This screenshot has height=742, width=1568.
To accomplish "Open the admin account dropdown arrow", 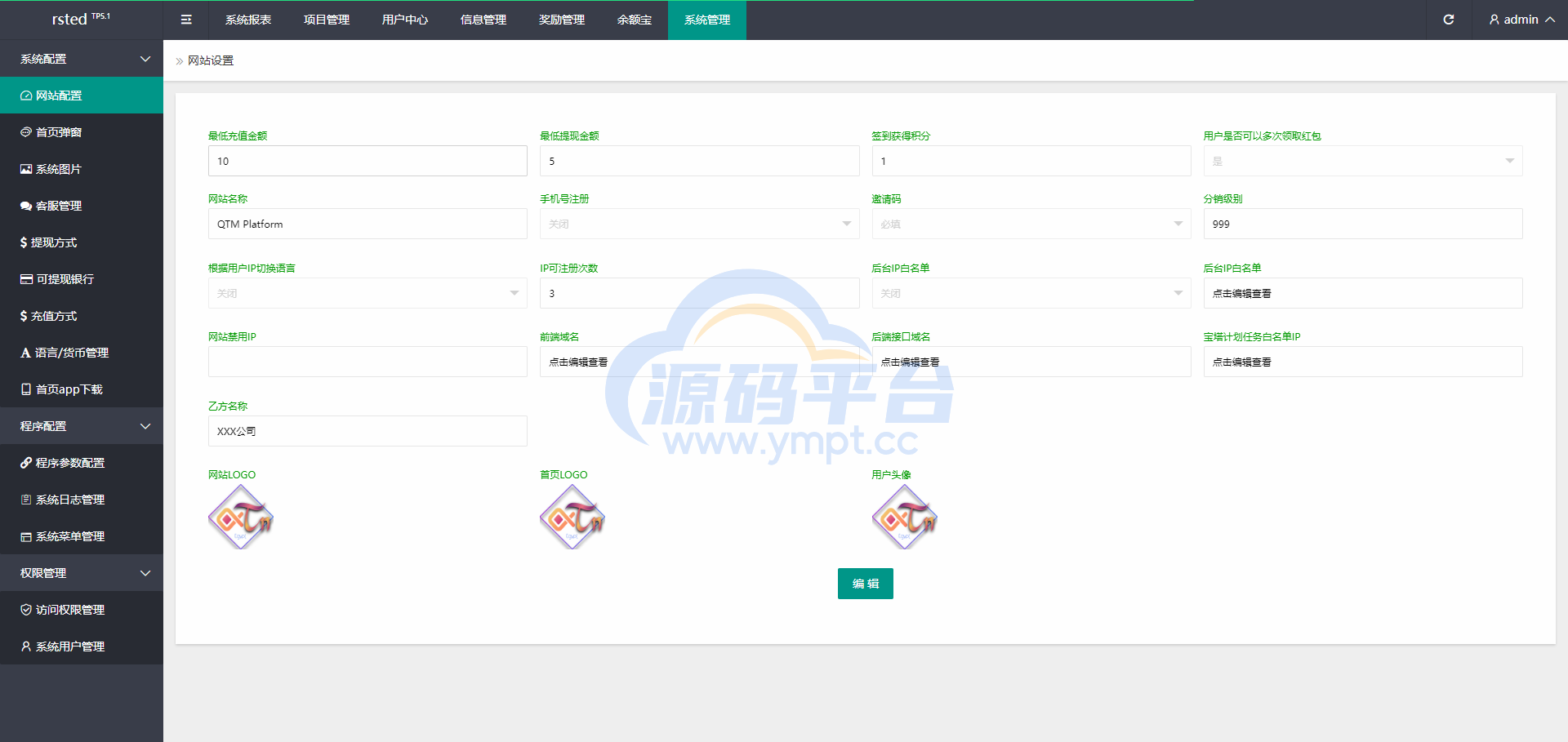I will tap(1549, 20).
